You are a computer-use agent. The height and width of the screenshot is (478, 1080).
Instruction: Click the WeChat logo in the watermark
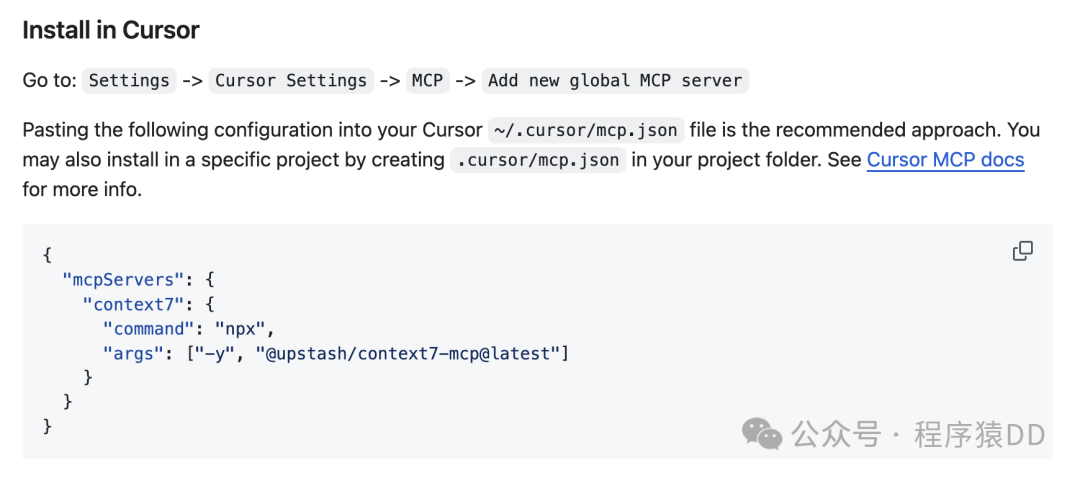(x=762, y=434)
